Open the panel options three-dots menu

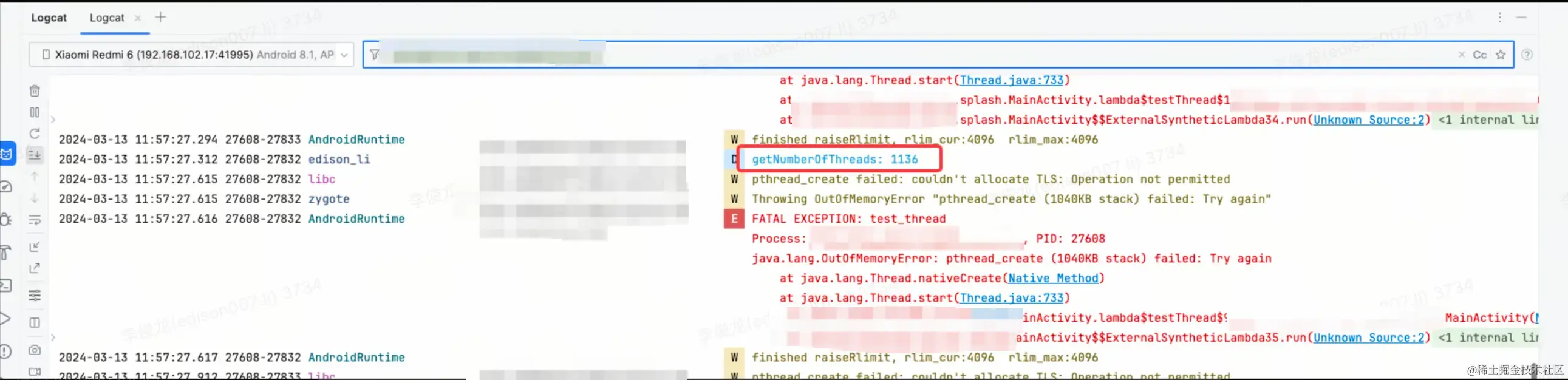coord(1500,18)
